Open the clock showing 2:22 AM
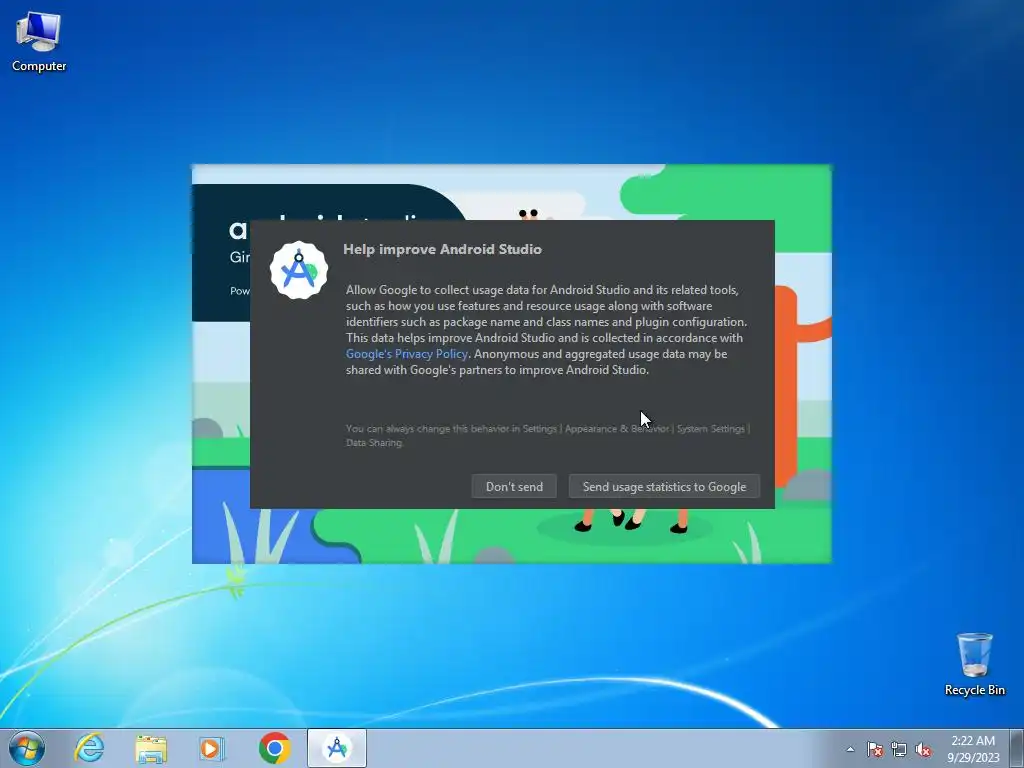 coord(973,748)
